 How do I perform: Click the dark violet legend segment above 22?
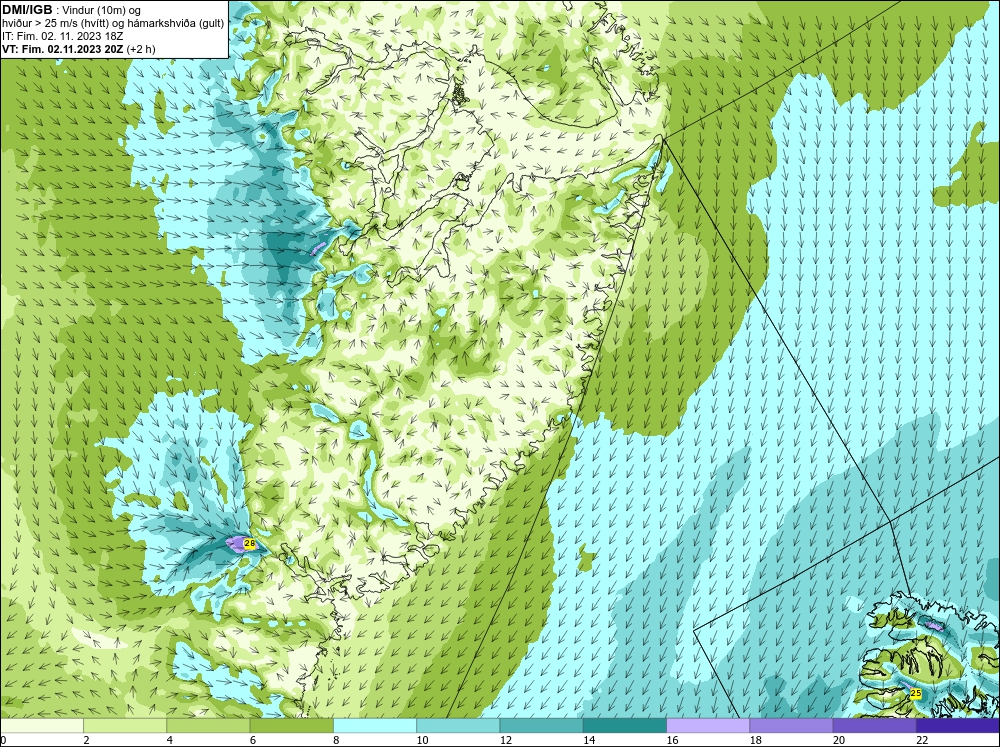pyautogui.click(x=958, y=725)
